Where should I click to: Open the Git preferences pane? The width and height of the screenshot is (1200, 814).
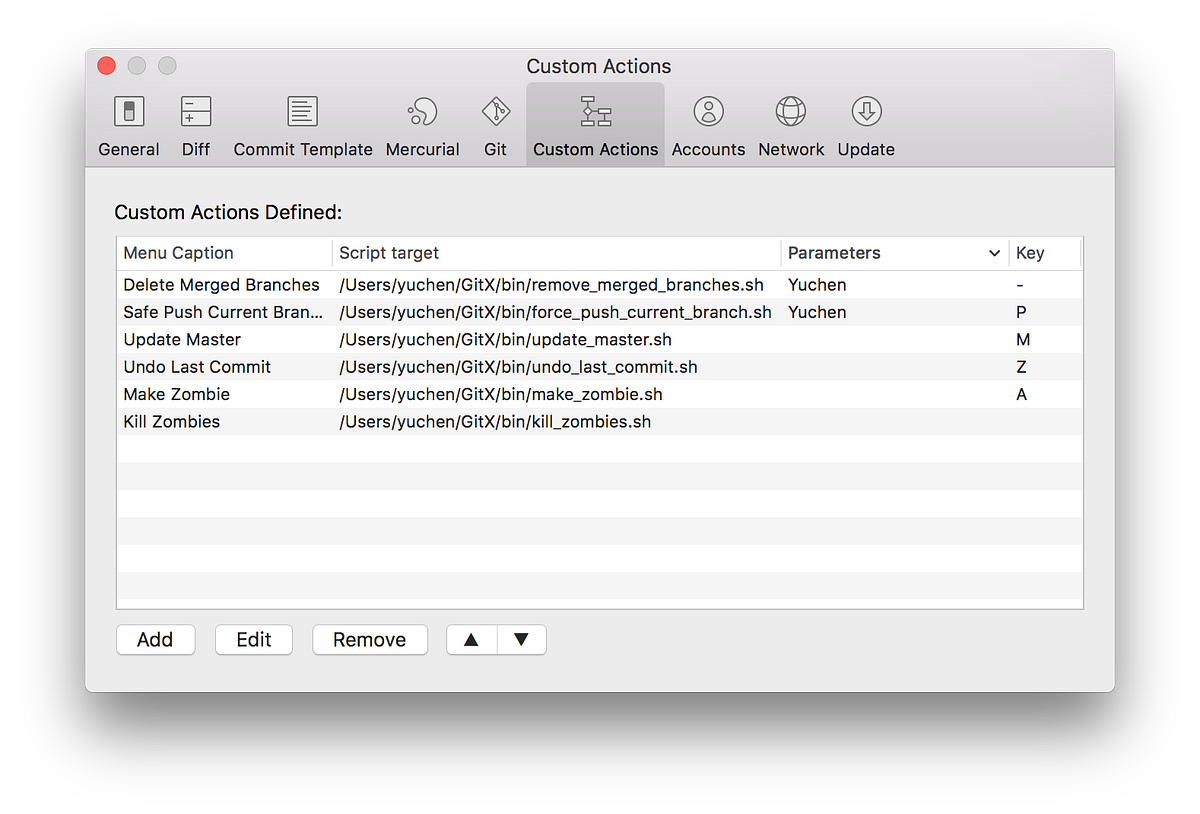click(x=495, y=124)
